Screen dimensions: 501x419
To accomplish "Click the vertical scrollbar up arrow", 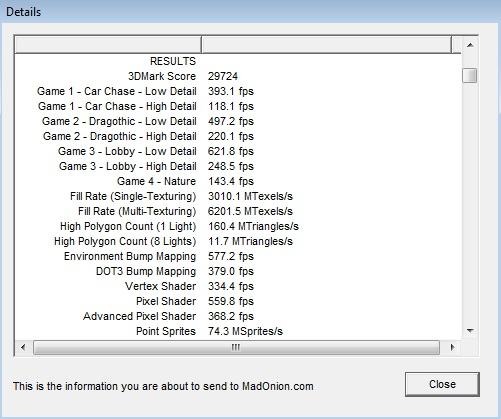I will coord(470,45).
